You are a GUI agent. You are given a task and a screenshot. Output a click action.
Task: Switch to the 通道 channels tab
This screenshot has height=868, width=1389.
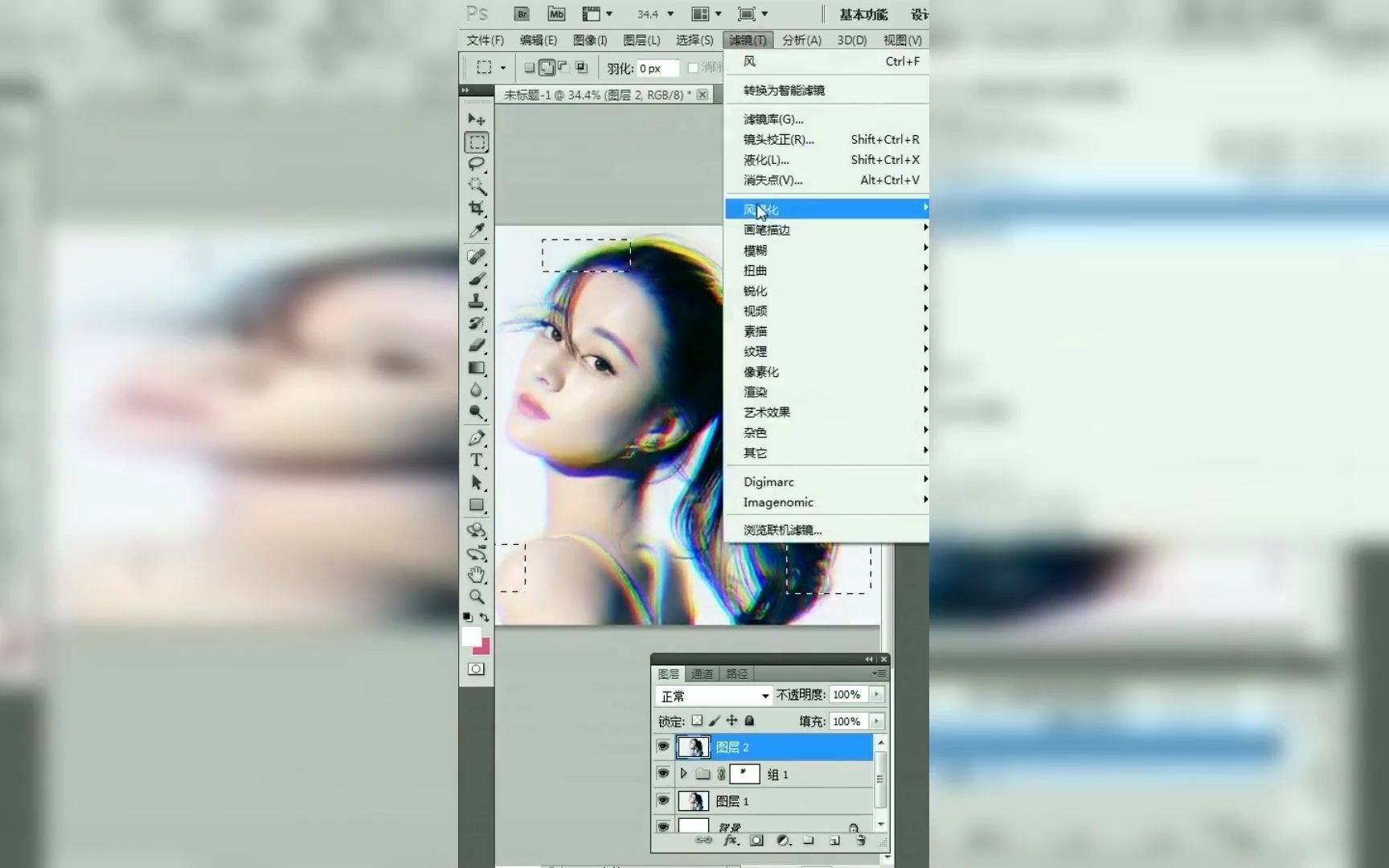700,674
